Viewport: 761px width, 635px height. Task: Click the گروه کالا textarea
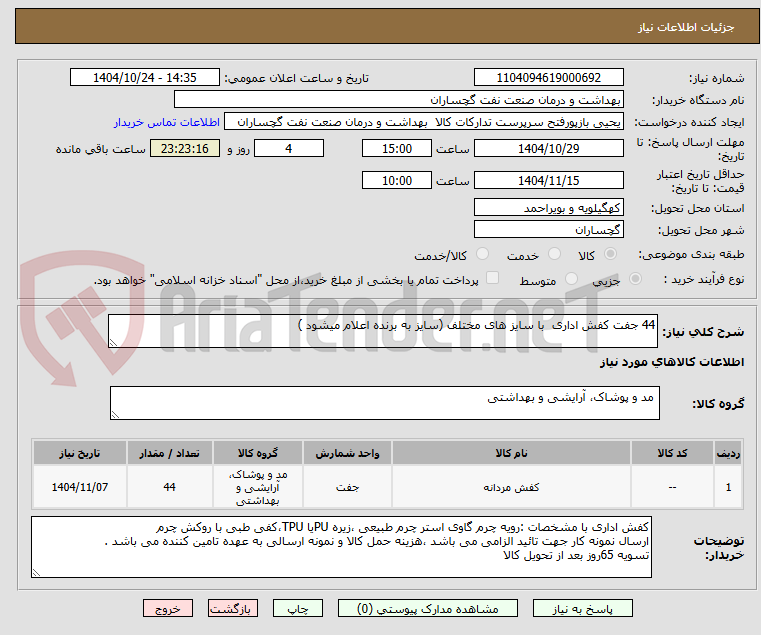click(384, 403)
